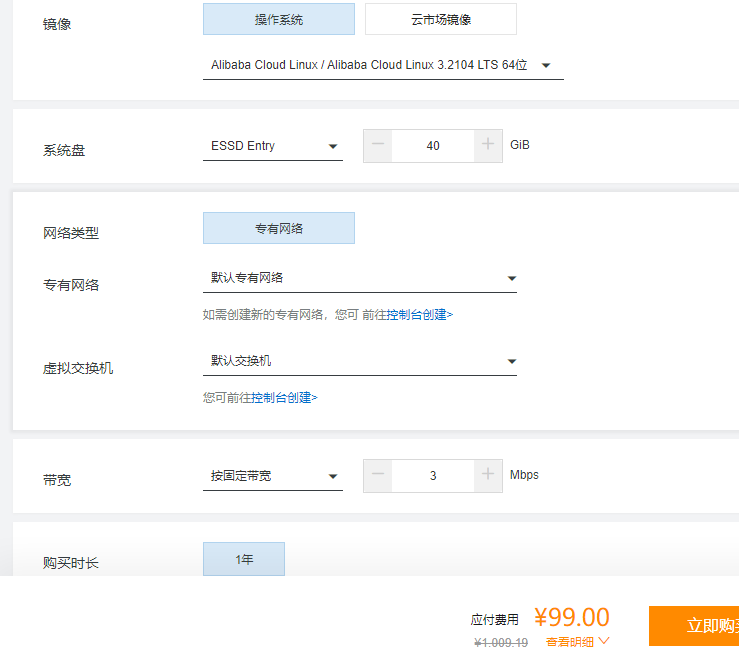Expand the ESSD Entry disk type dropdown
Screen dimensions: 739x647
point(273,146)
